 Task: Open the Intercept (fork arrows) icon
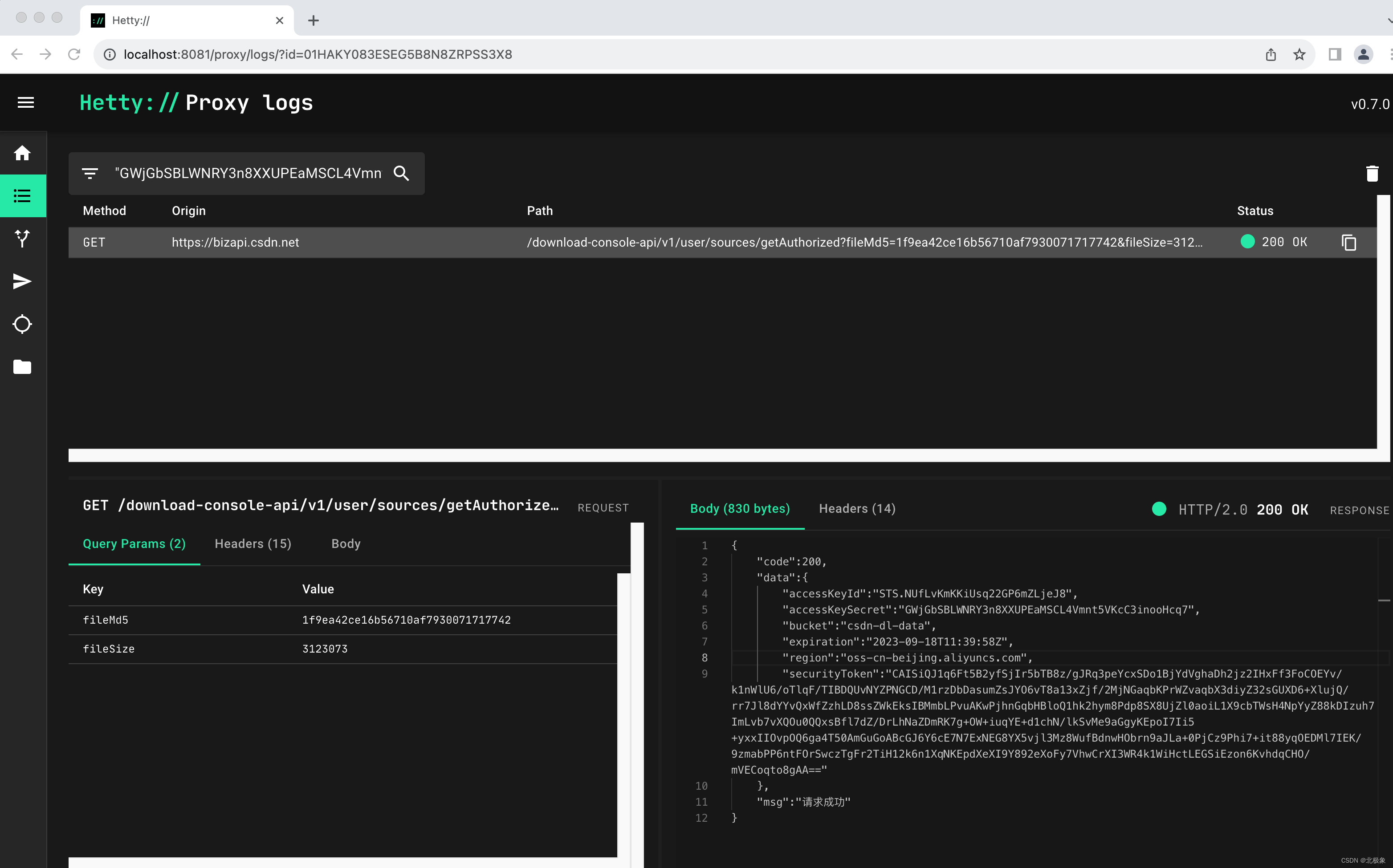point(22,238)
